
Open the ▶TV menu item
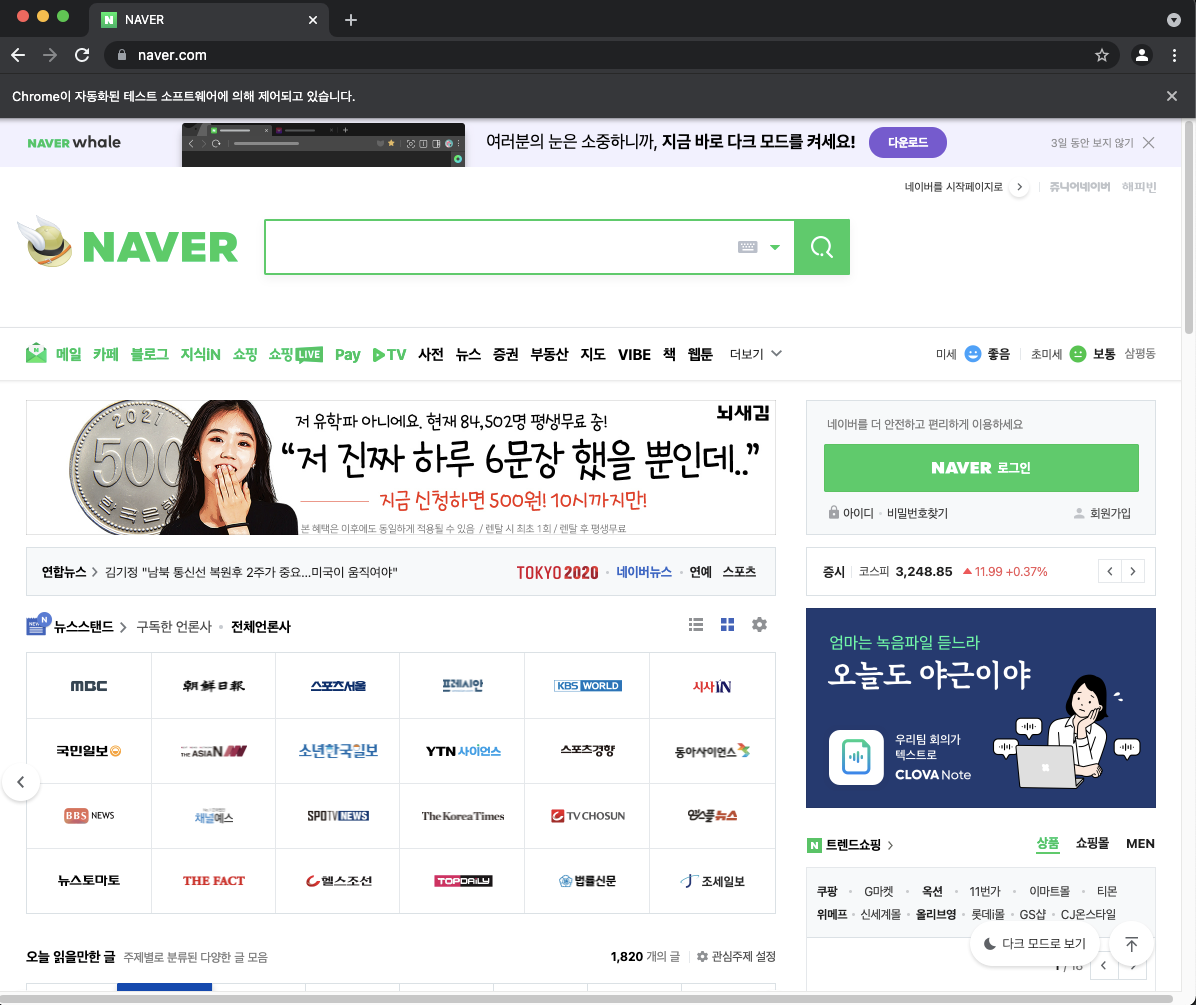pyautogui.click(x=389, y=355)
